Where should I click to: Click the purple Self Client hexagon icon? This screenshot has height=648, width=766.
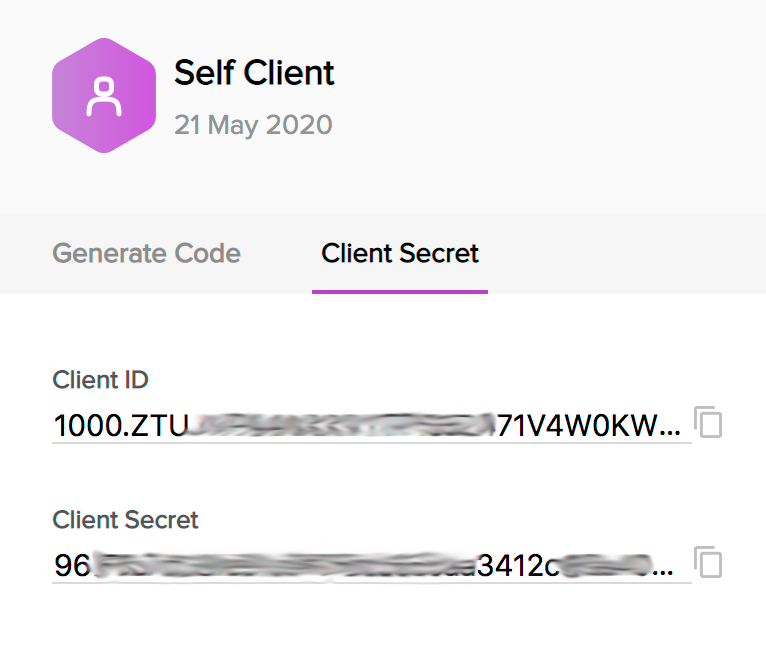(x=104, y=96)
